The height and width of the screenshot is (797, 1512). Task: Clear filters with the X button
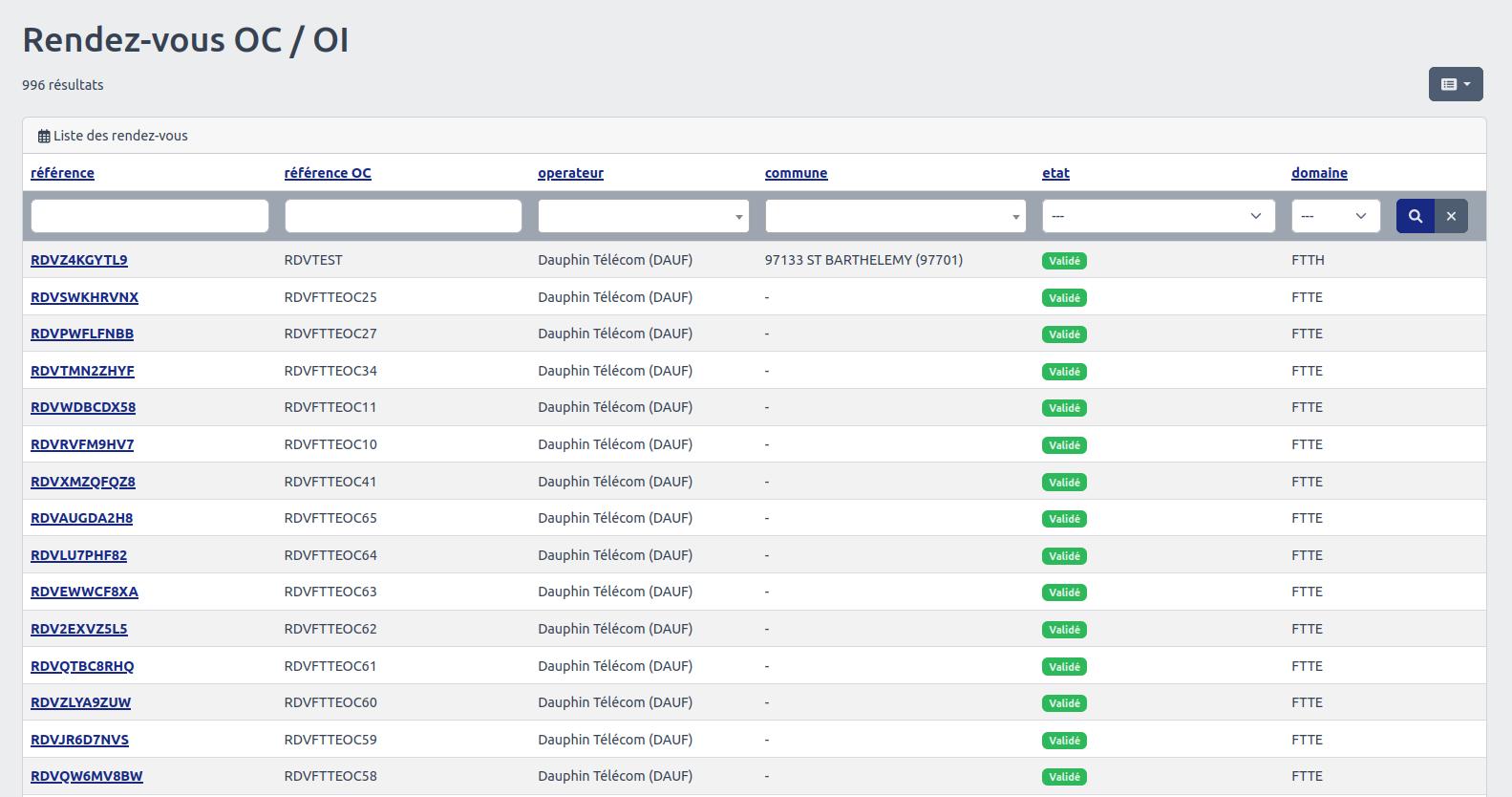1451,216
